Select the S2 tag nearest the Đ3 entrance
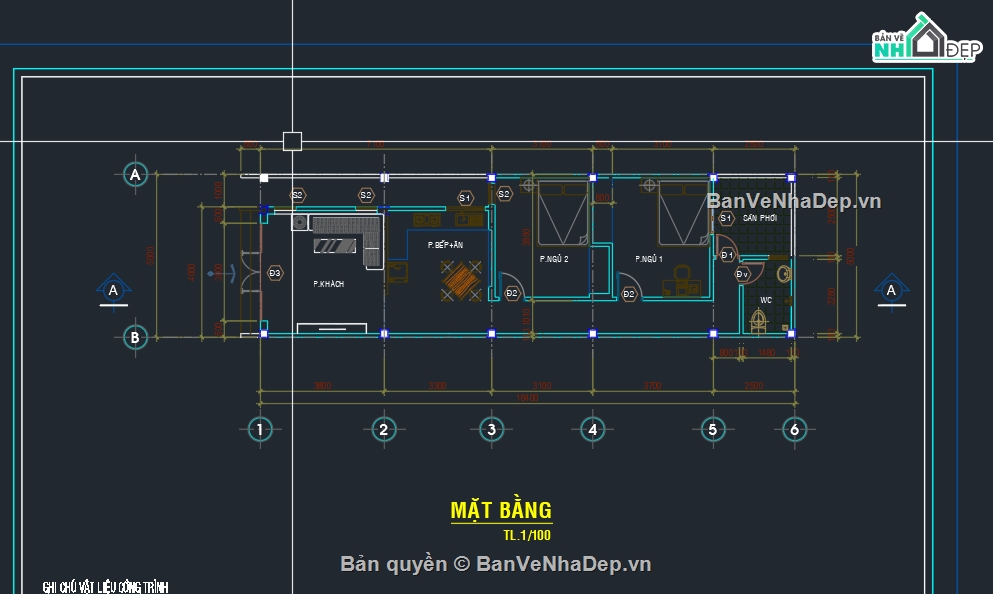Viewport: 993px width, 594px height. tap(298, 195)
